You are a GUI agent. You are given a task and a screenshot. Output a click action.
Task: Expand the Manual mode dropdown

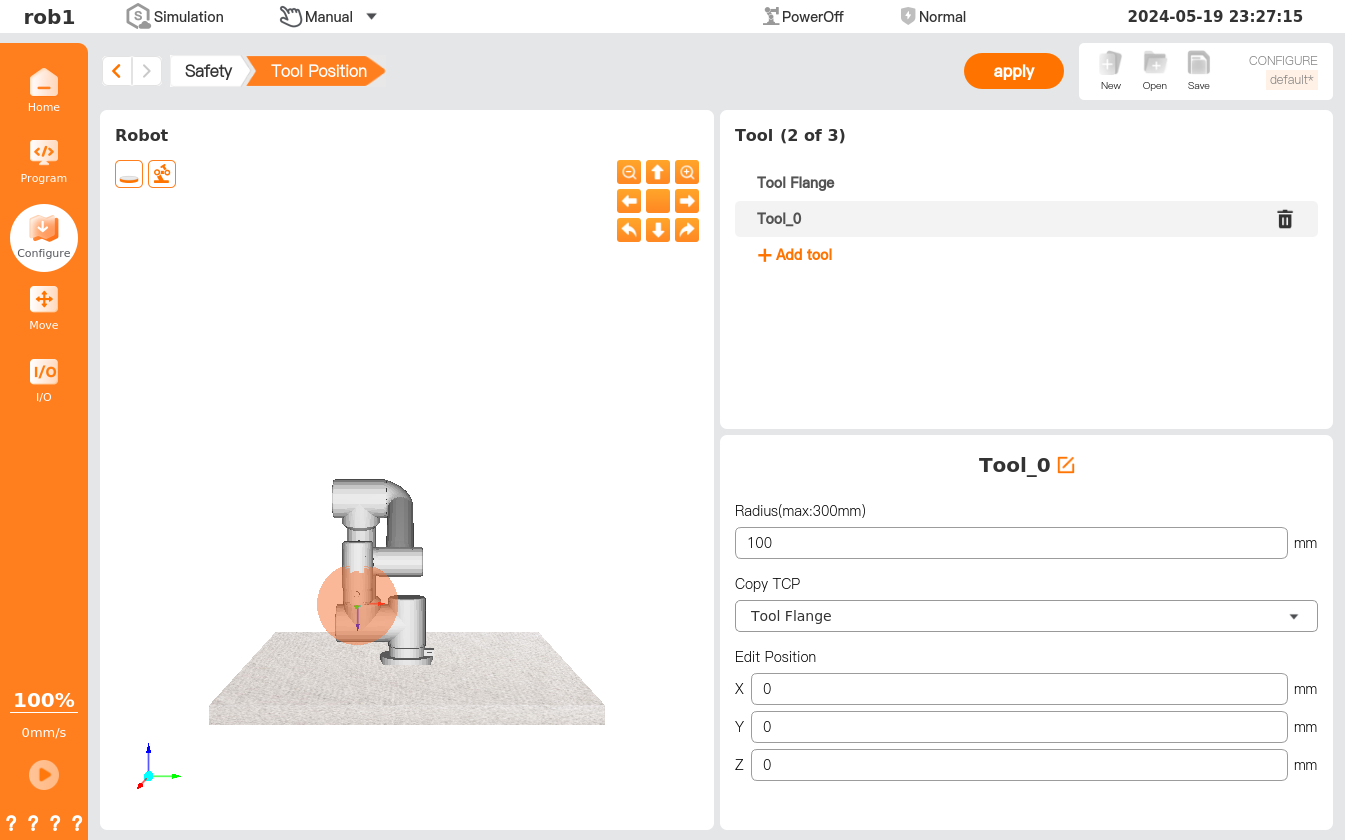pos(328,16)
